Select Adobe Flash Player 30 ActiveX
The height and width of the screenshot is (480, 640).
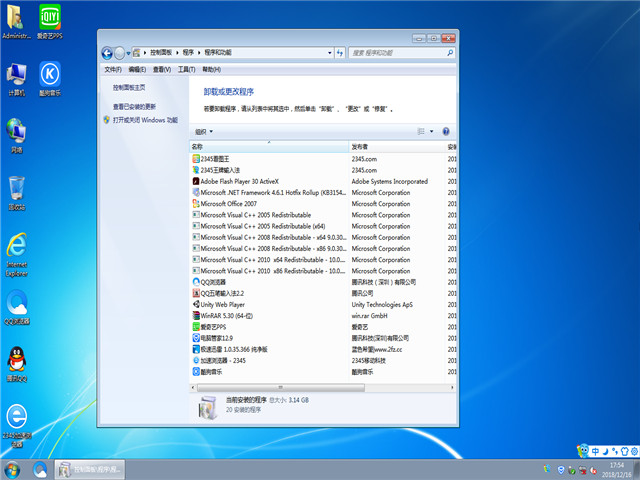click(x=240, y=181)
